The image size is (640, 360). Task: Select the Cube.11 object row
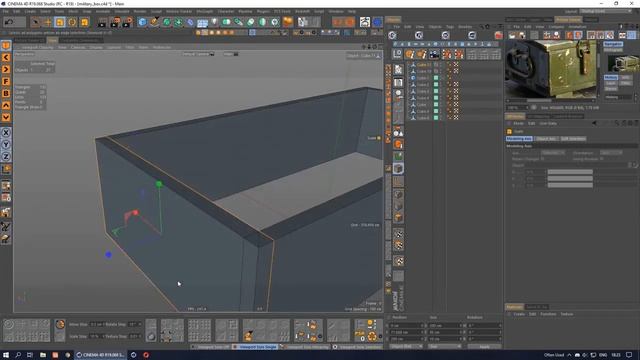(423, 65)
